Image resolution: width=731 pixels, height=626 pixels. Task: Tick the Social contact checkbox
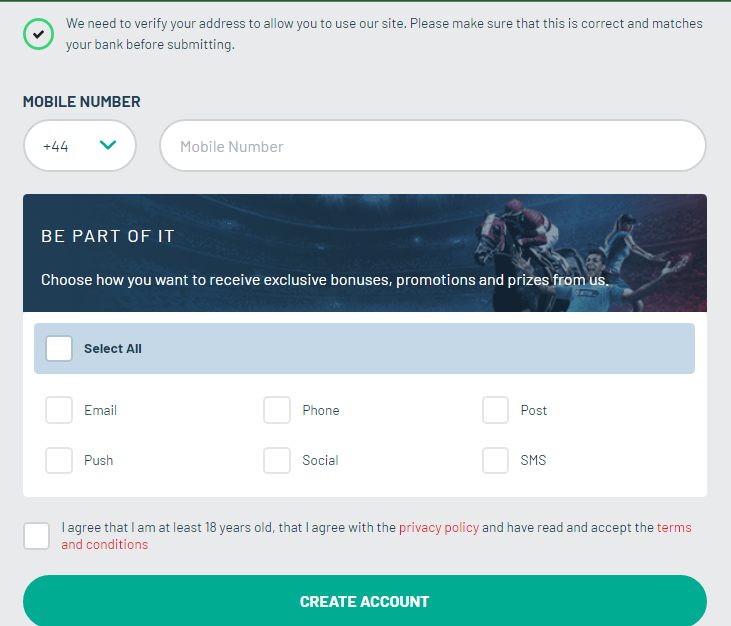coord(277,460)
